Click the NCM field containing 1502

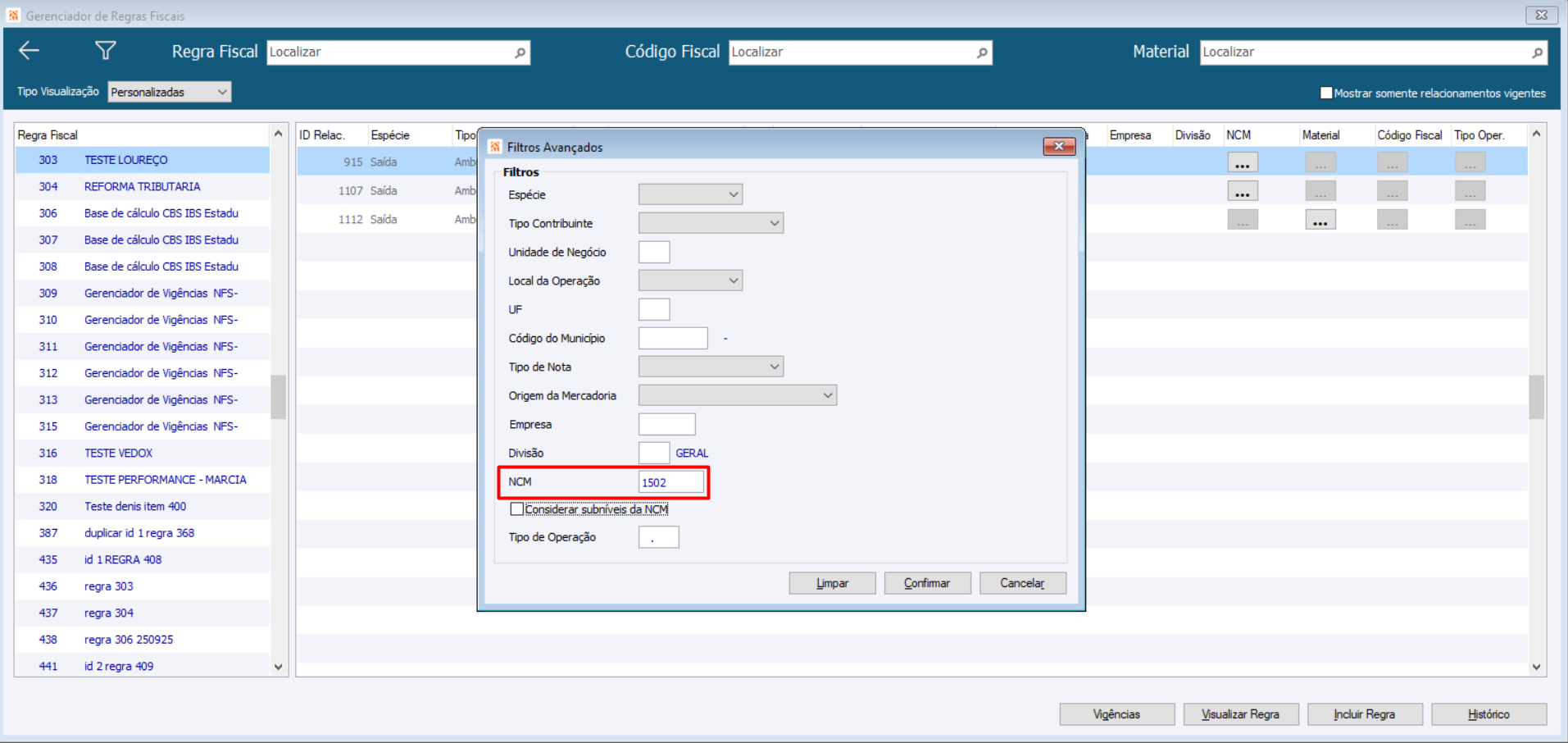tap(670, 482)
